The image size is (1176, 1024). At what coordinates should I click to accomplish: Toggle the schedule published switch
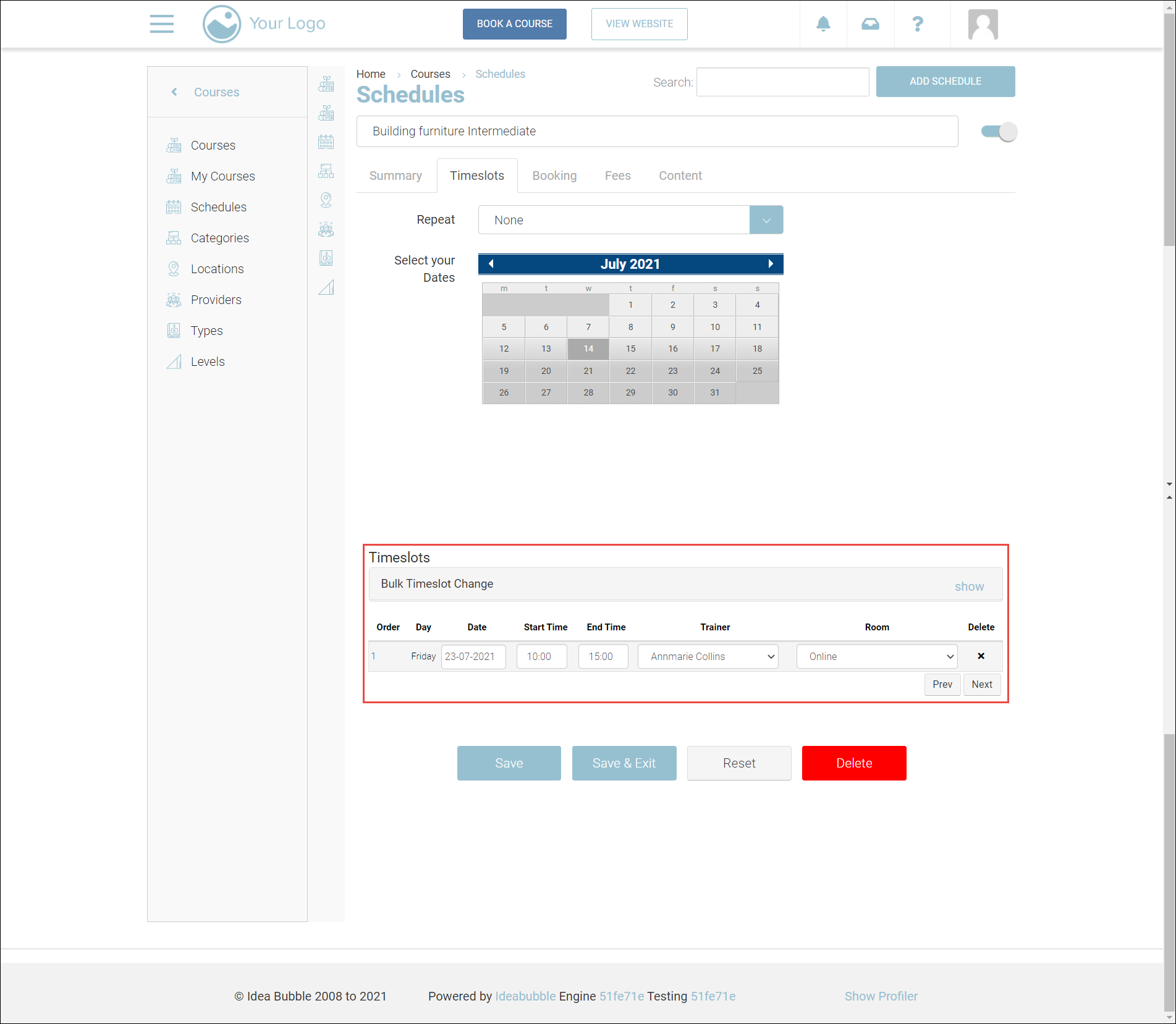coord(999,132)
